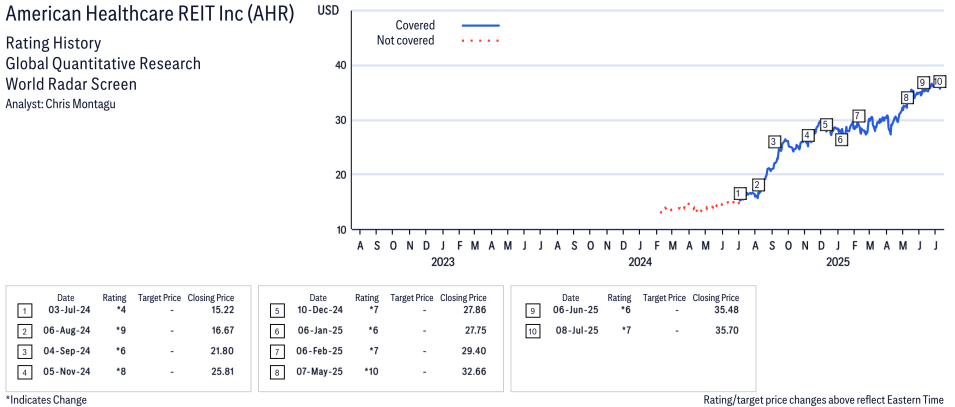Click chart marker number 9
Image resolution: width=955 pixels, height=407 pixels.
tap(923, 82)
